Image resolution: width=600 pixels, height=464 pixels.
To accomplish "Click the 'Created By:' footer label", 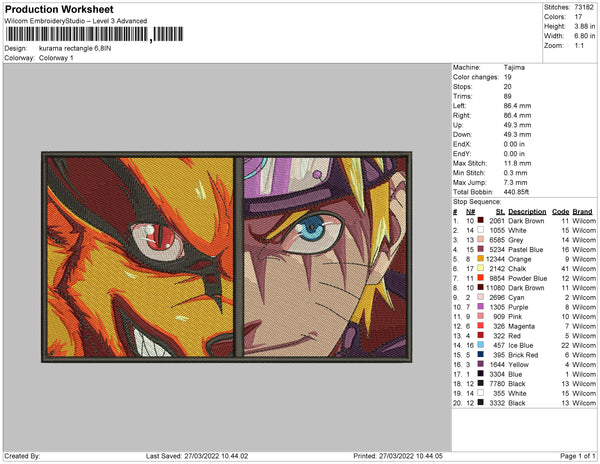I will [22, 456].
